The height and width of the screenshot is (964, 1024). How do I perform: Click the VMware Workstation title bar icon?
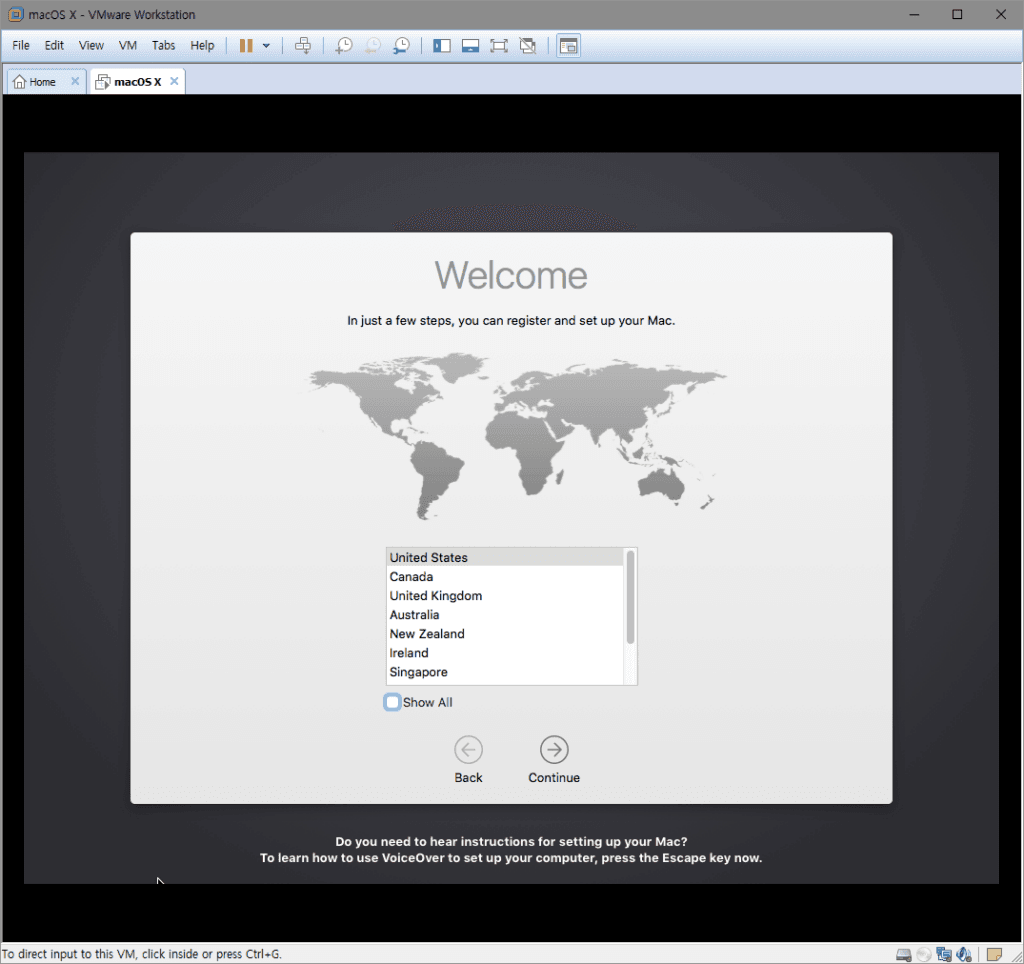tap(15, 14)
